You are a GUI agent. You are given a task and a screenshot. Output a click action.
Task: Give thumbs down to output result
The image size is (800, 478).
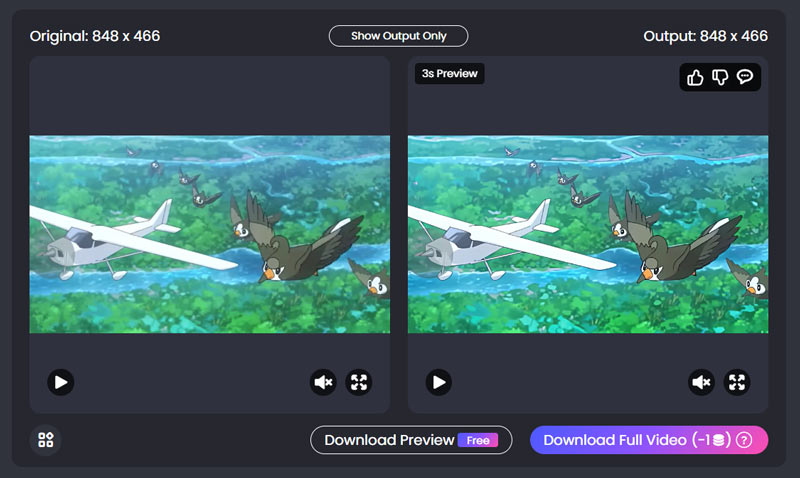click(x=720, y=78)
